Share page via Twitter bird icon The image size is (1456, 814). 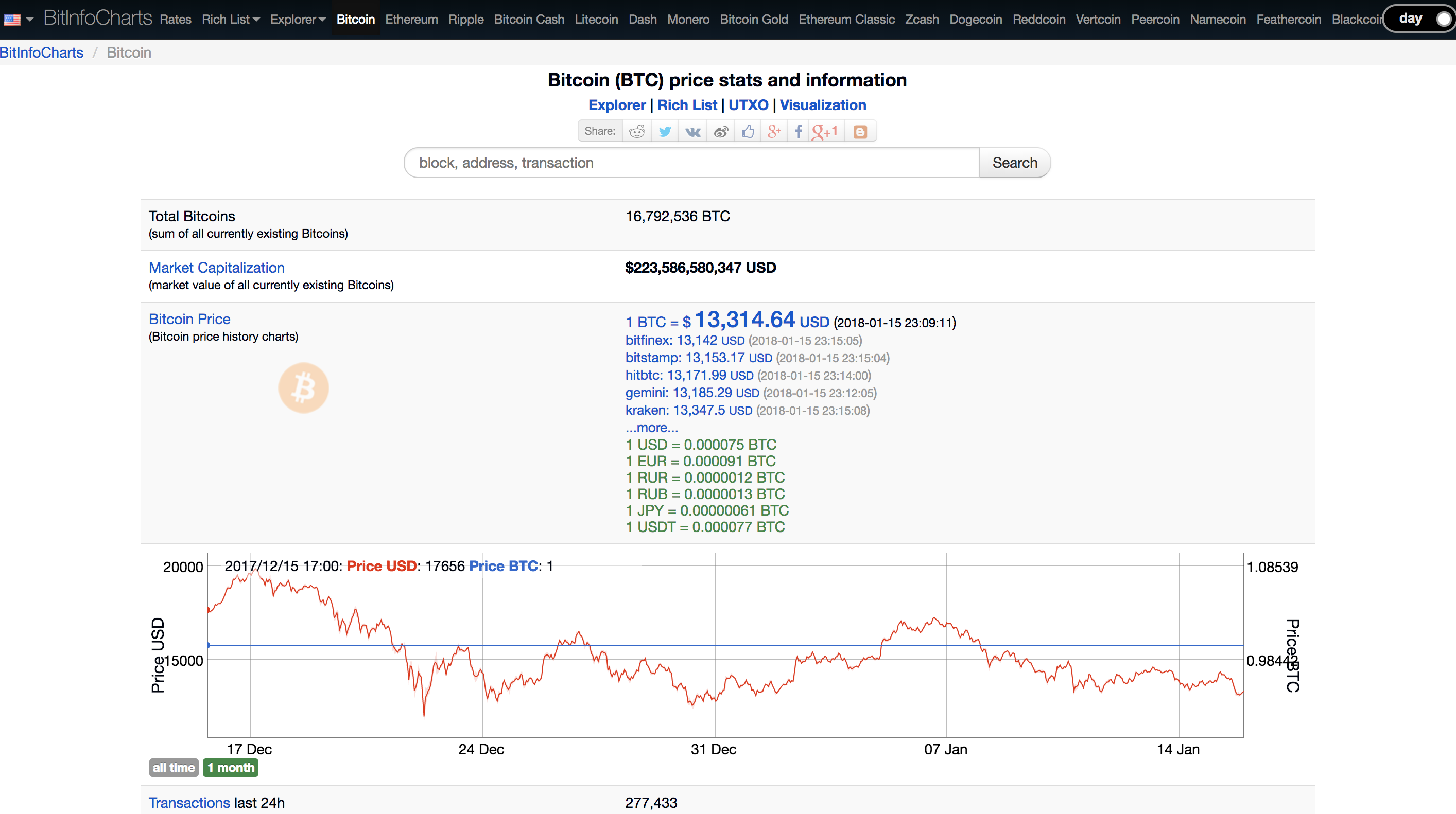click(665, 131)
